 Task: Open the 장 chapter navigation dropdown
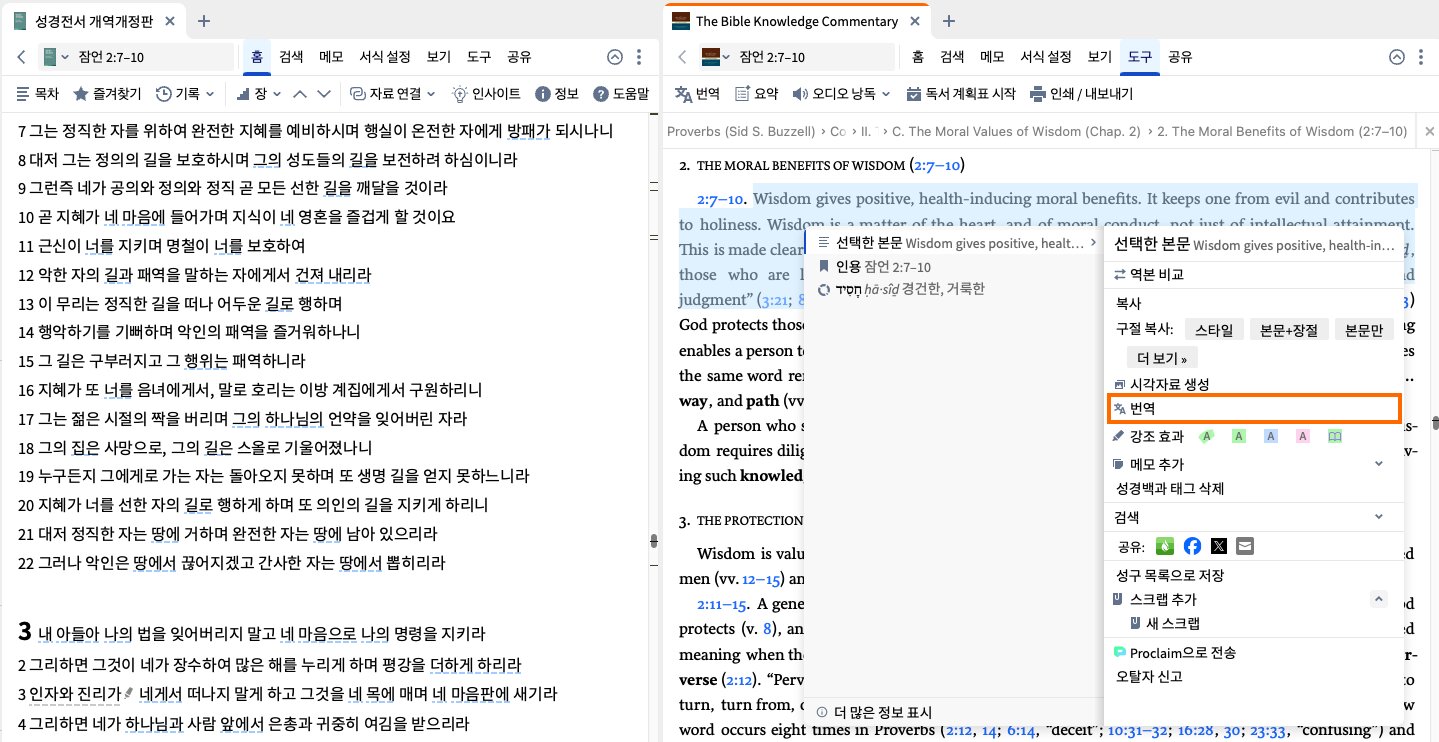[x=258, y=94]
